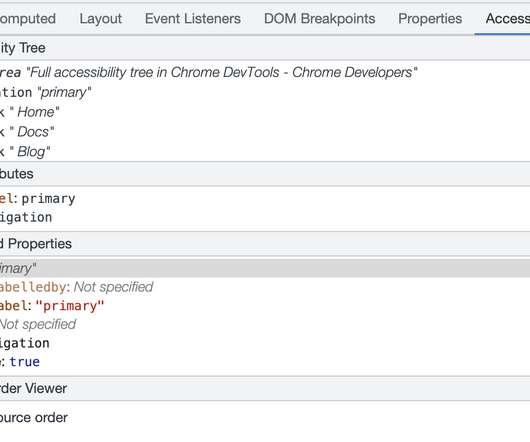
Task: Switch to the Computed tab
Action: point(28,19)
